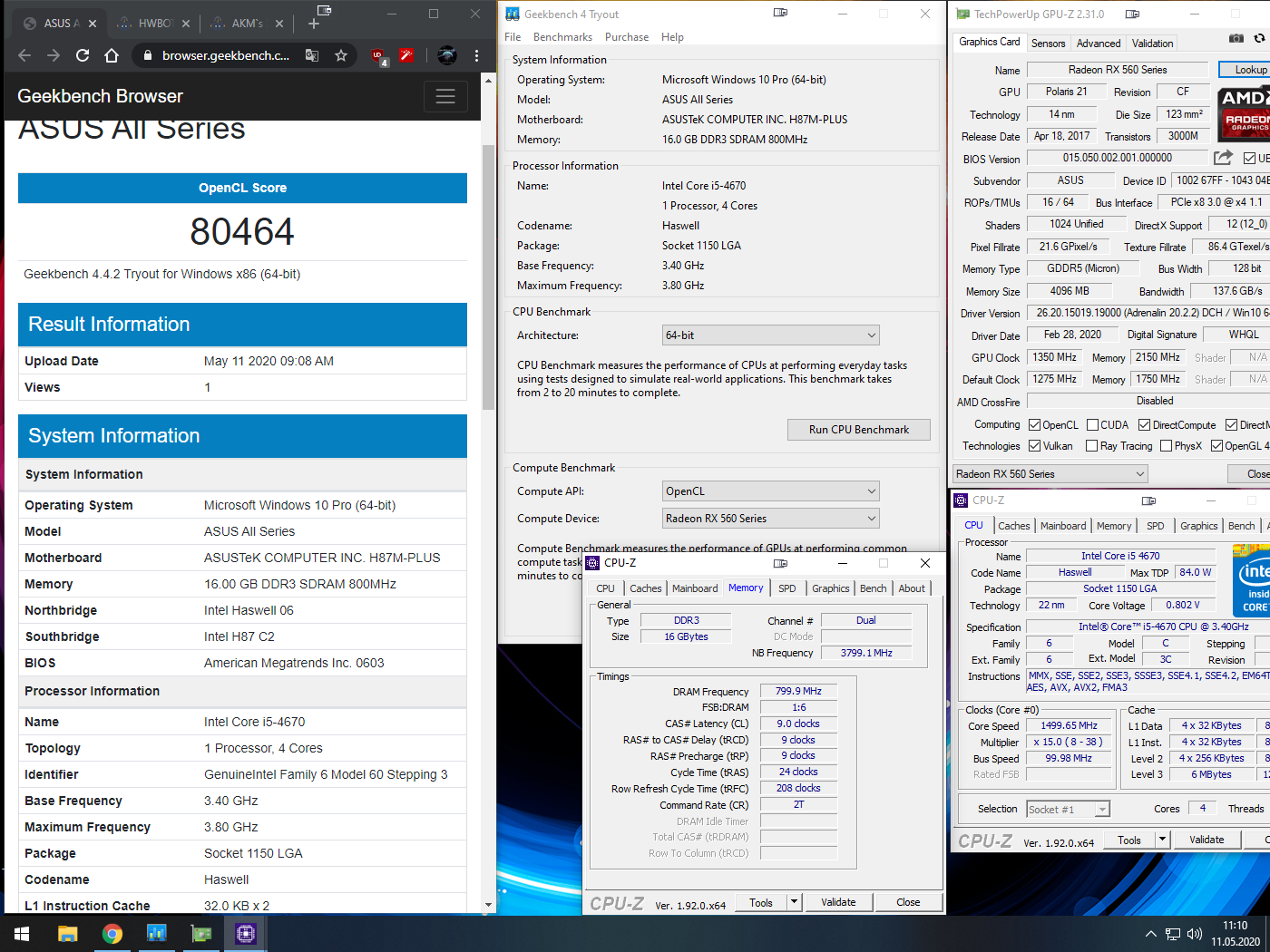Image resolution: width=1270 pixels, height=952 pixels.
Task: Open the Compute API dropdown
Action: click(x=771, y=491)
